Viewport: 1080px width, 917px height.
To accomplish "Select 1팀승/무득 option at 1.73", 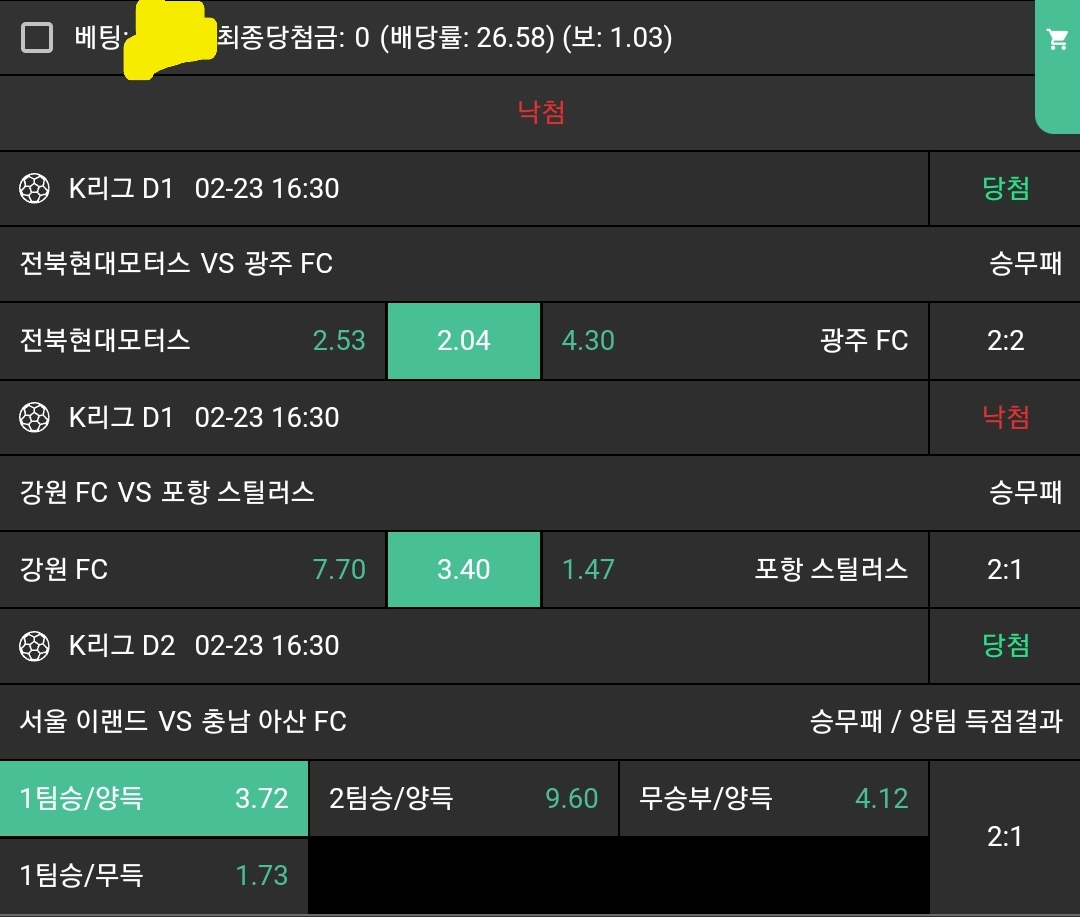I will [154, 875].
